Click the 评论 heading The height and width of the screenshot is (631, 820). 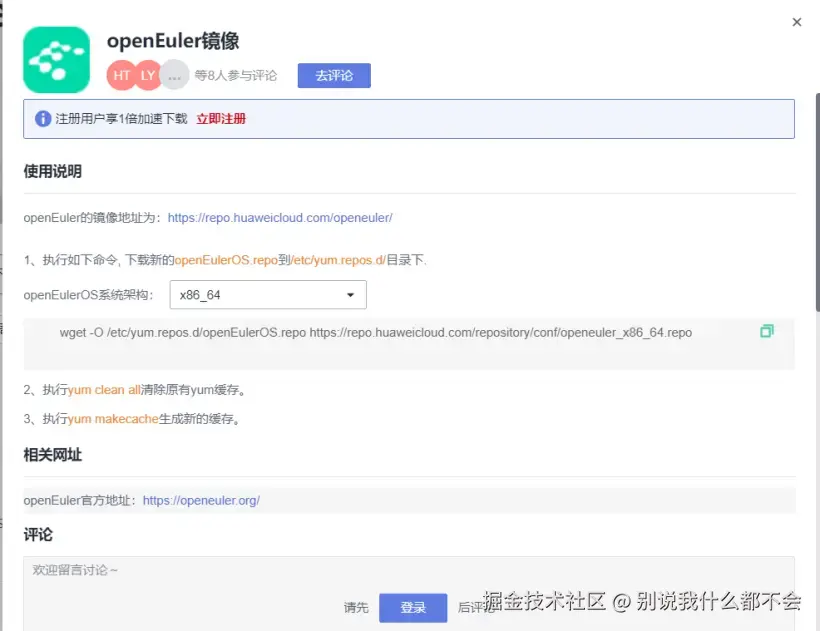coord(38,534)
